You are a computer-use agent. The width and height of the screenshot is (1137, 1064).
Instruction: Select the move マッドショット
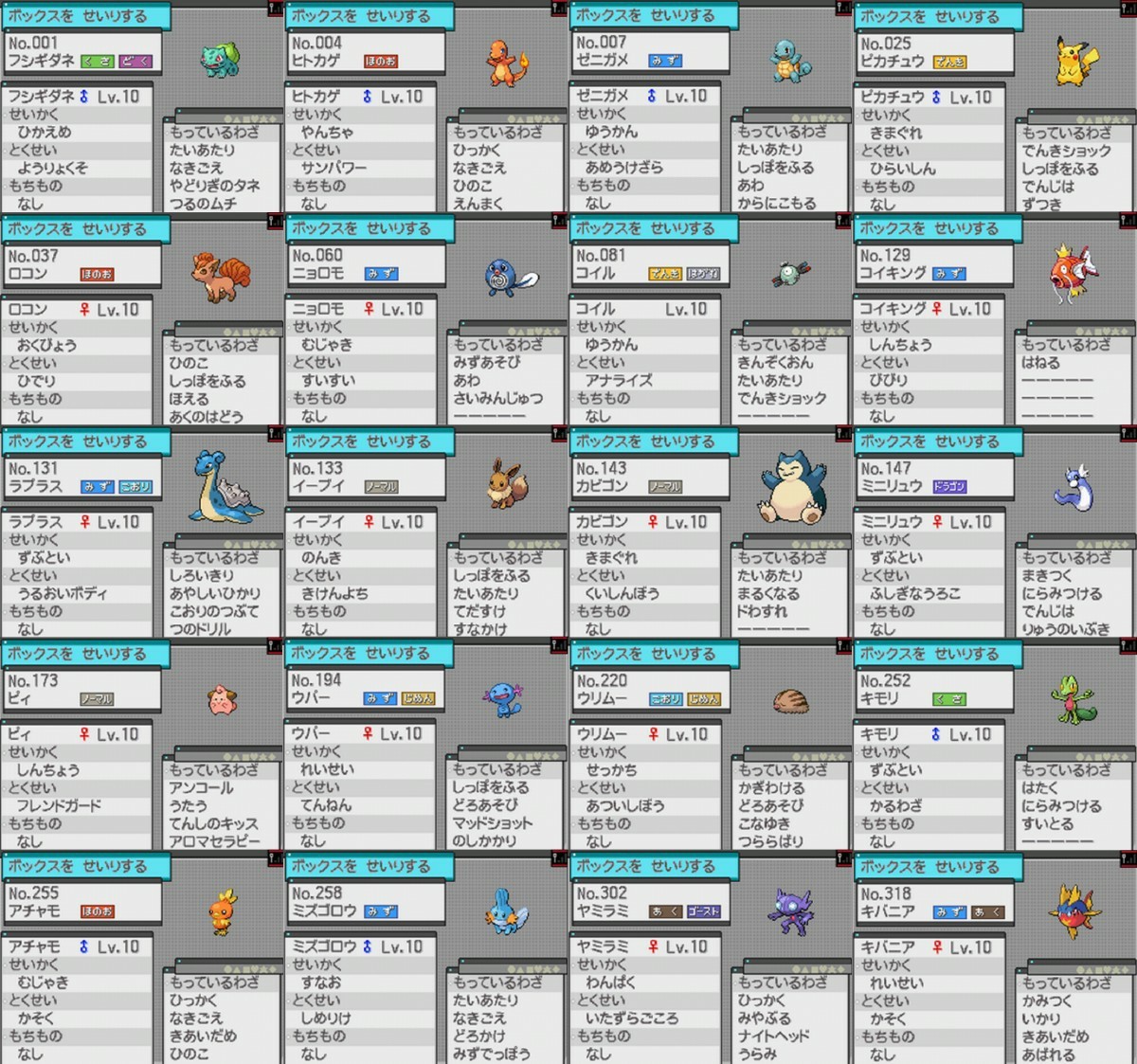coord(493,823)
